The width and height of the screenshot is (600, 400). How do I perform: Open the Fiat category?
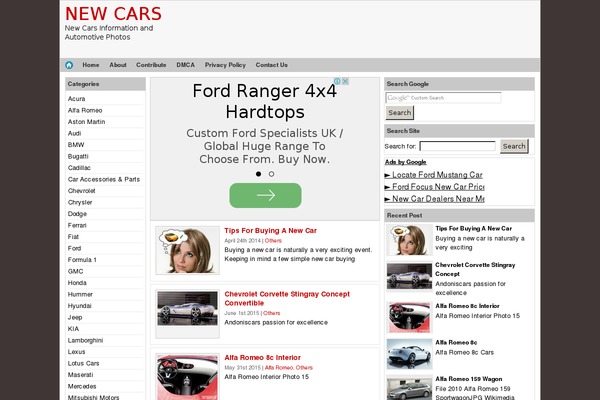point(73,237)
